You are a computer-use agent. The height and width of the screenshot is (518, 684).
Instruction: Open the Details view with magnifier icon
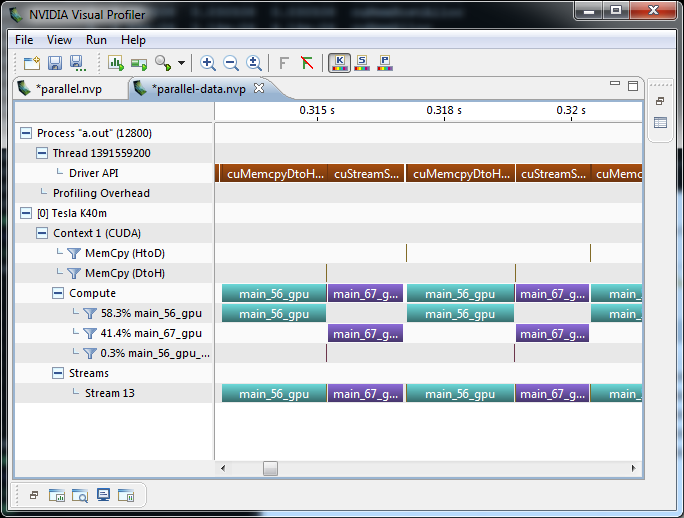[80, 495]
